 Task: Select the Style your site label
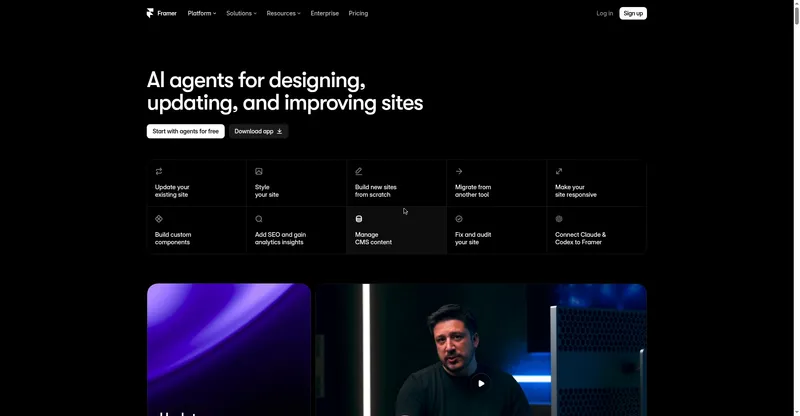267,191
